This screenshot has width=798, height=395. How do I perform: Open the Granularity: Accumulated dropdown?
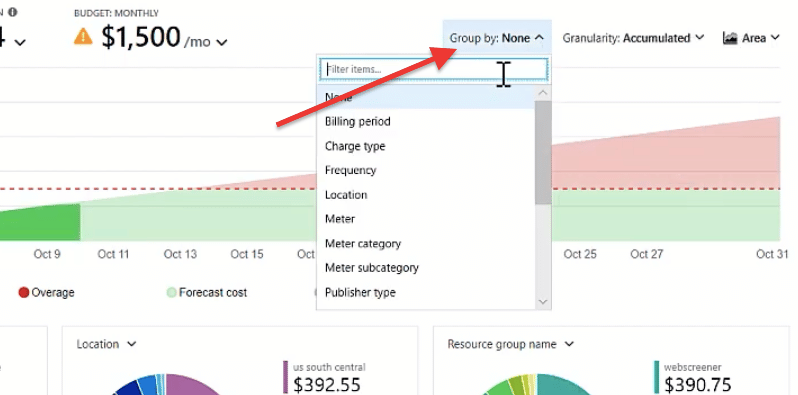633,38
